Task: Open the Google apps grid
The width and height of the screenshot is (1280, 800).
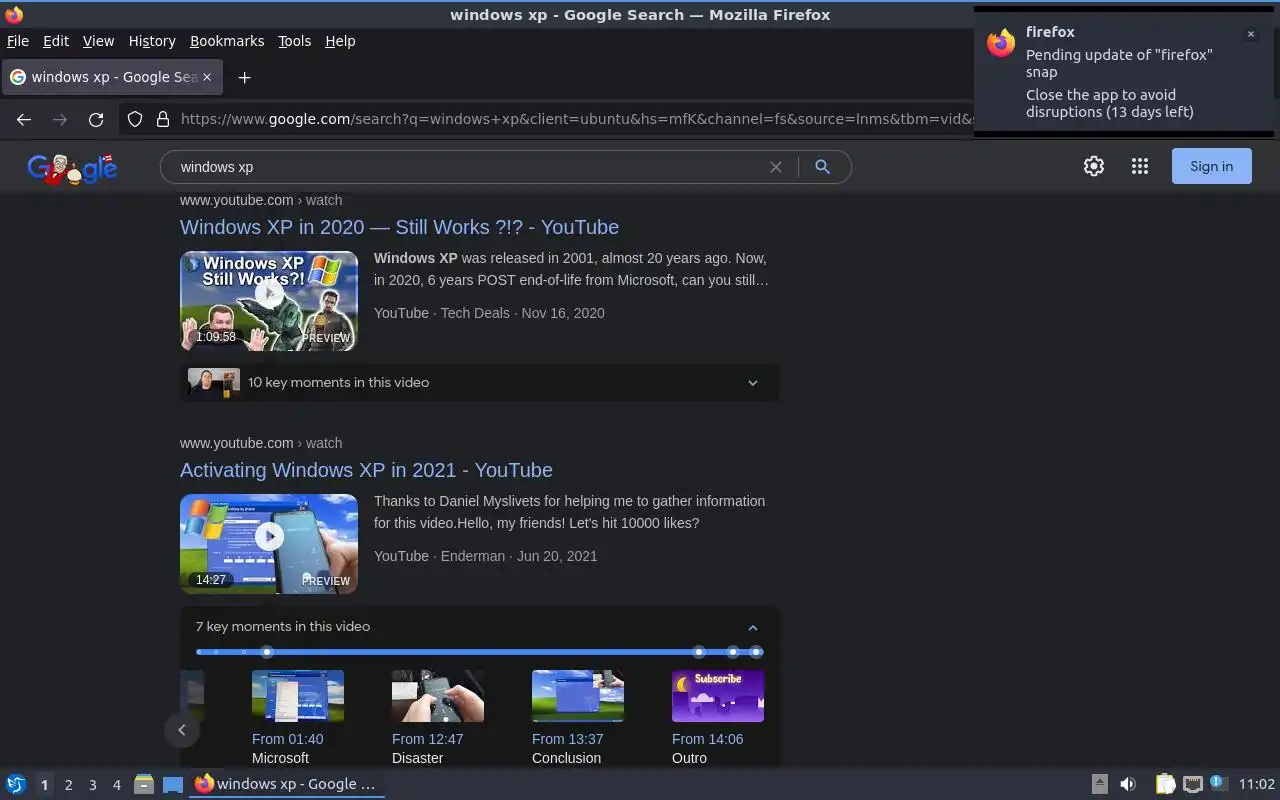Action: tap(1140, 167)
